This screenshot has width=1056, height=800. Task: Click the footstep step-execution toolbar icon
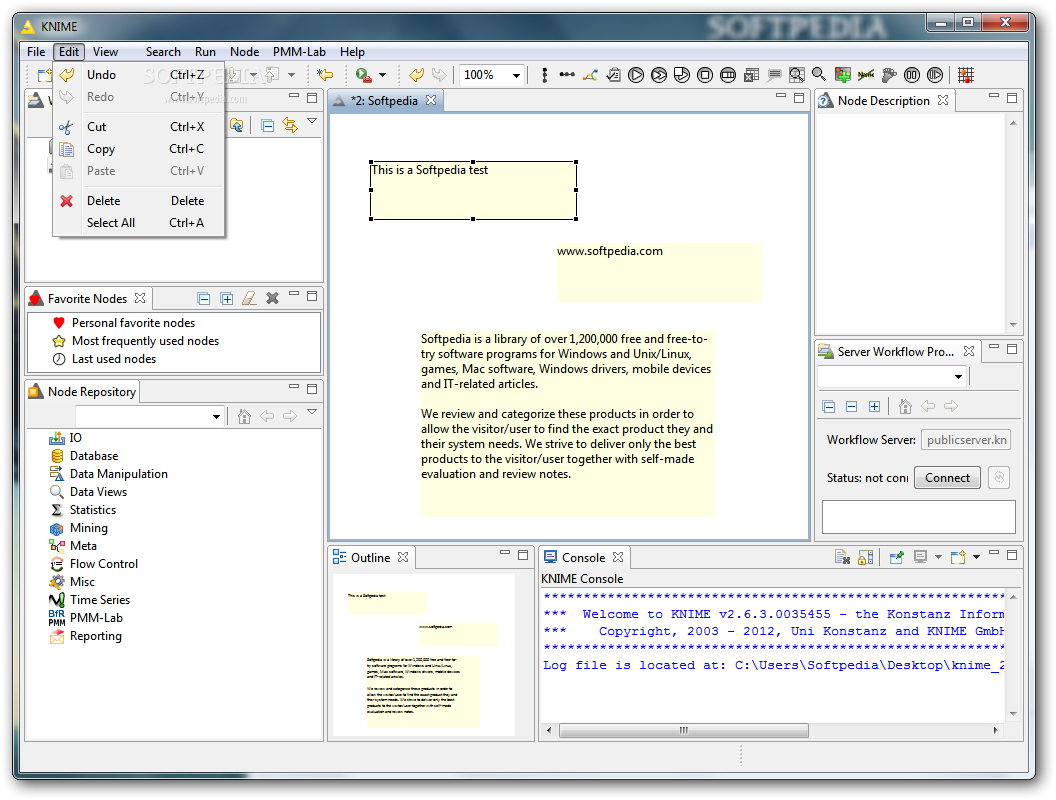[x=889, y=75]
